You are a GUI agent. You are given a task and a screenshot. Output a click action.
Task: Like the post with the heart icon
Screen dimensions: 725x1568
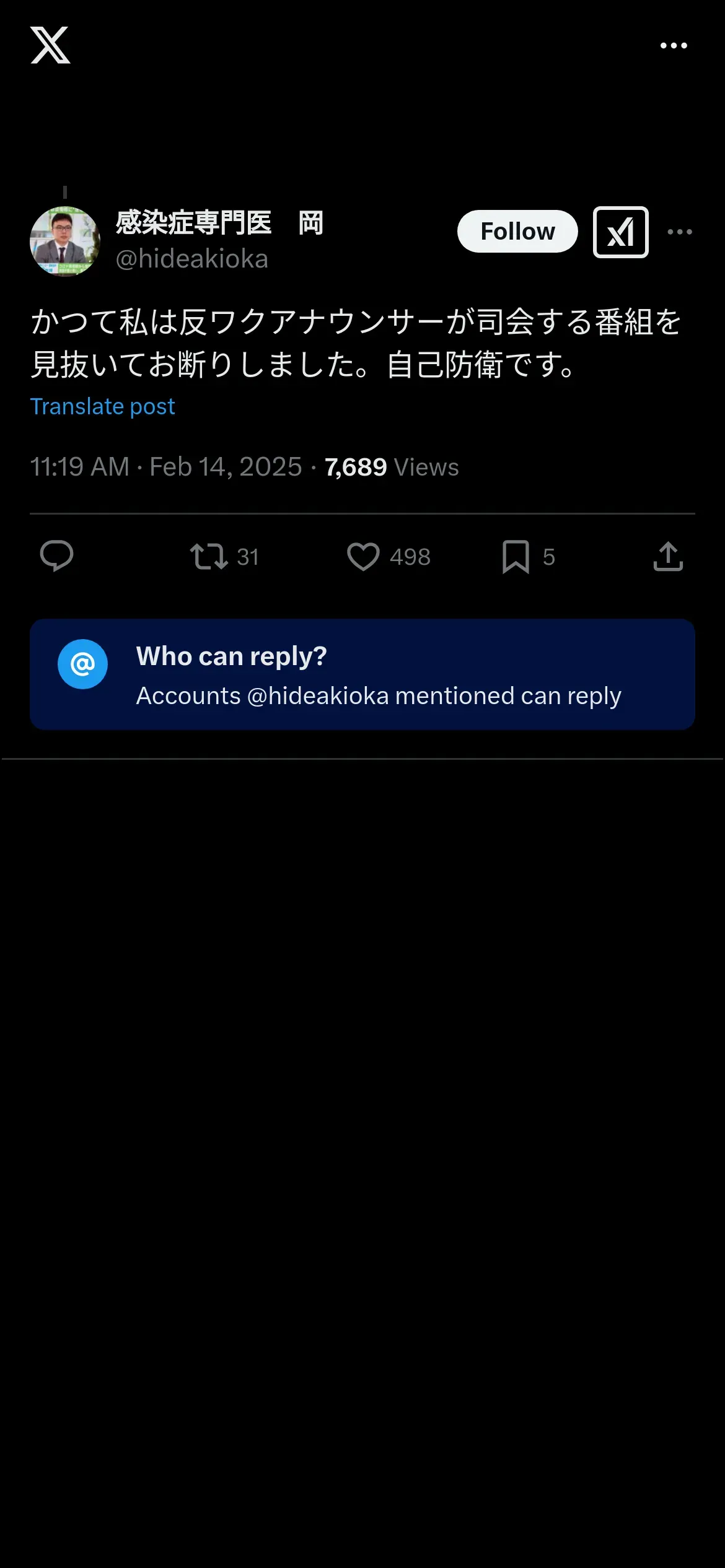tap(363, 556)
